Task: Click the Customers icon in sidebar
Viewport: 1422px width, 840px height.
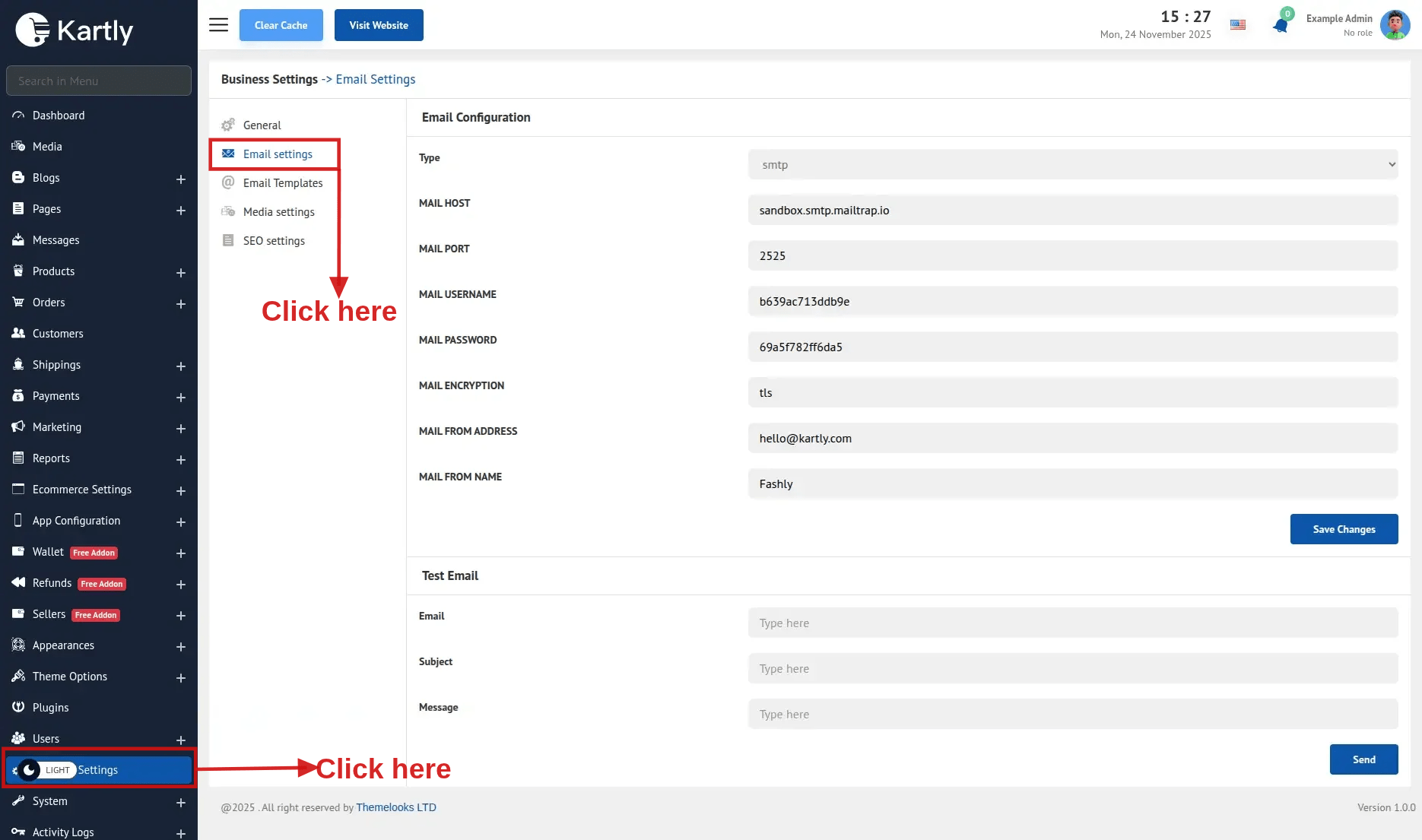Action: [18, 334]
